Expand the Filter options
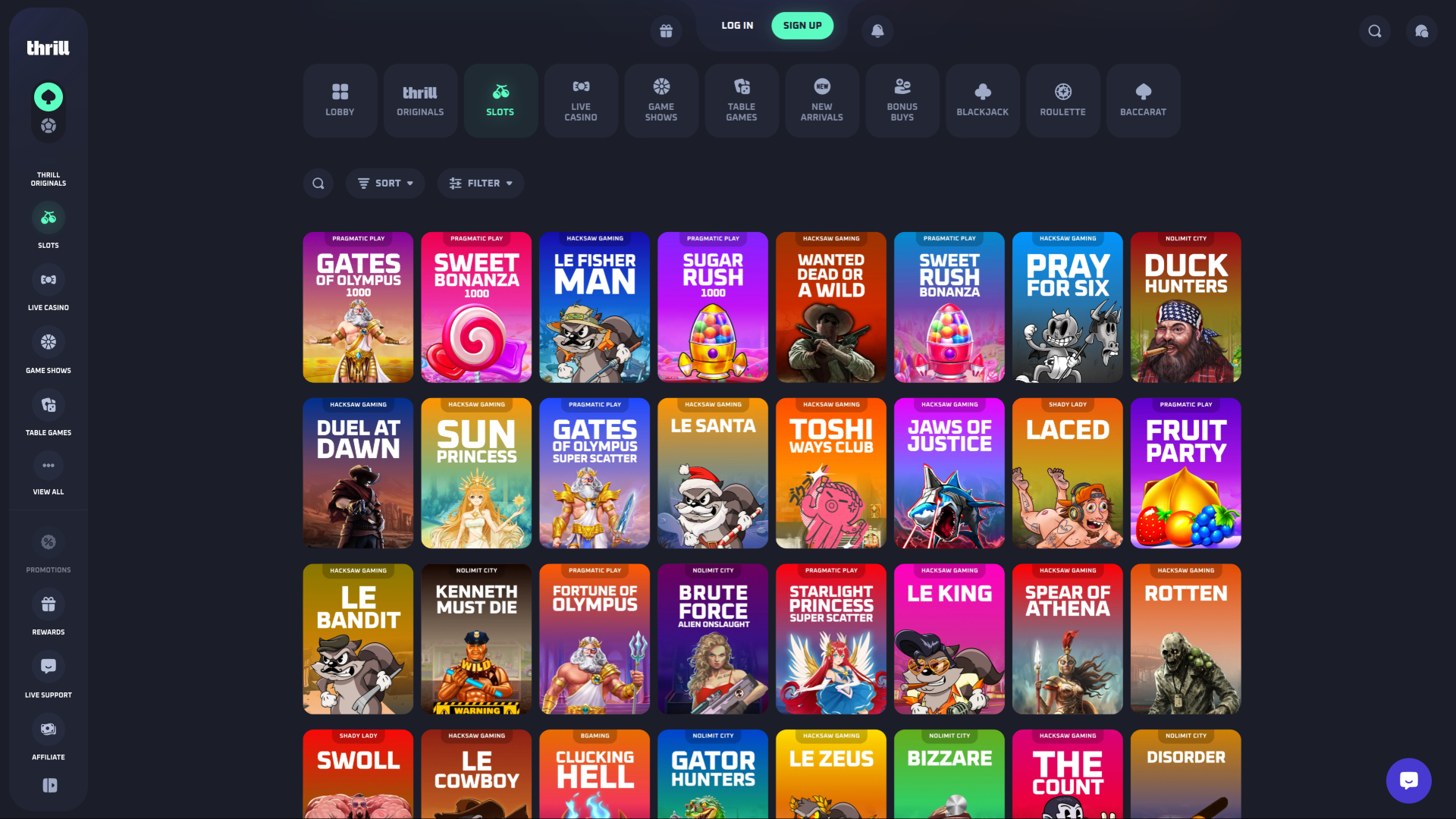1456x819 pixels. pyautogui.click(x=481, y=183)
